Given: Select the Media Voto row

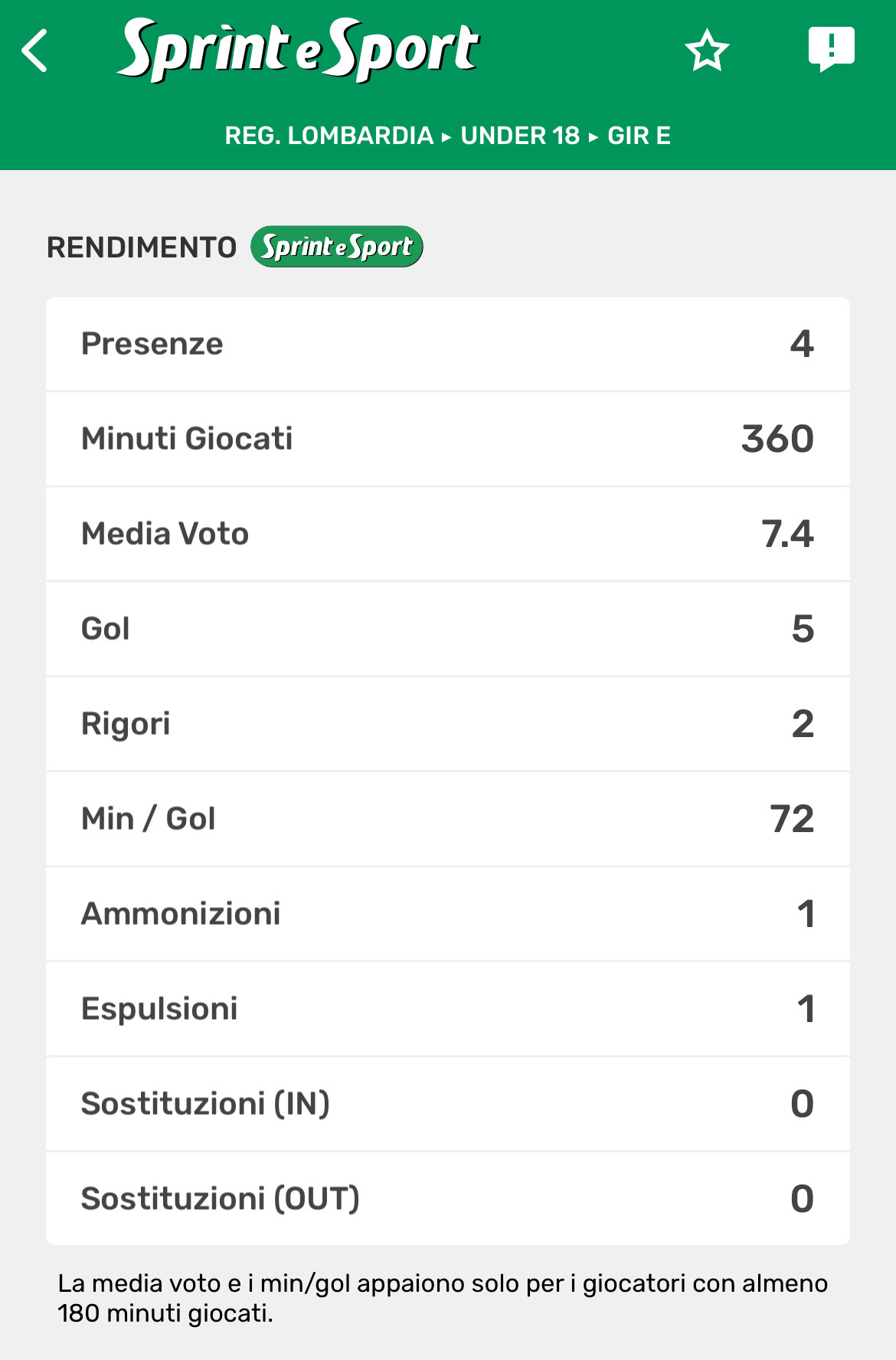Looking at the screenshot, I should [x=448, y=534].
